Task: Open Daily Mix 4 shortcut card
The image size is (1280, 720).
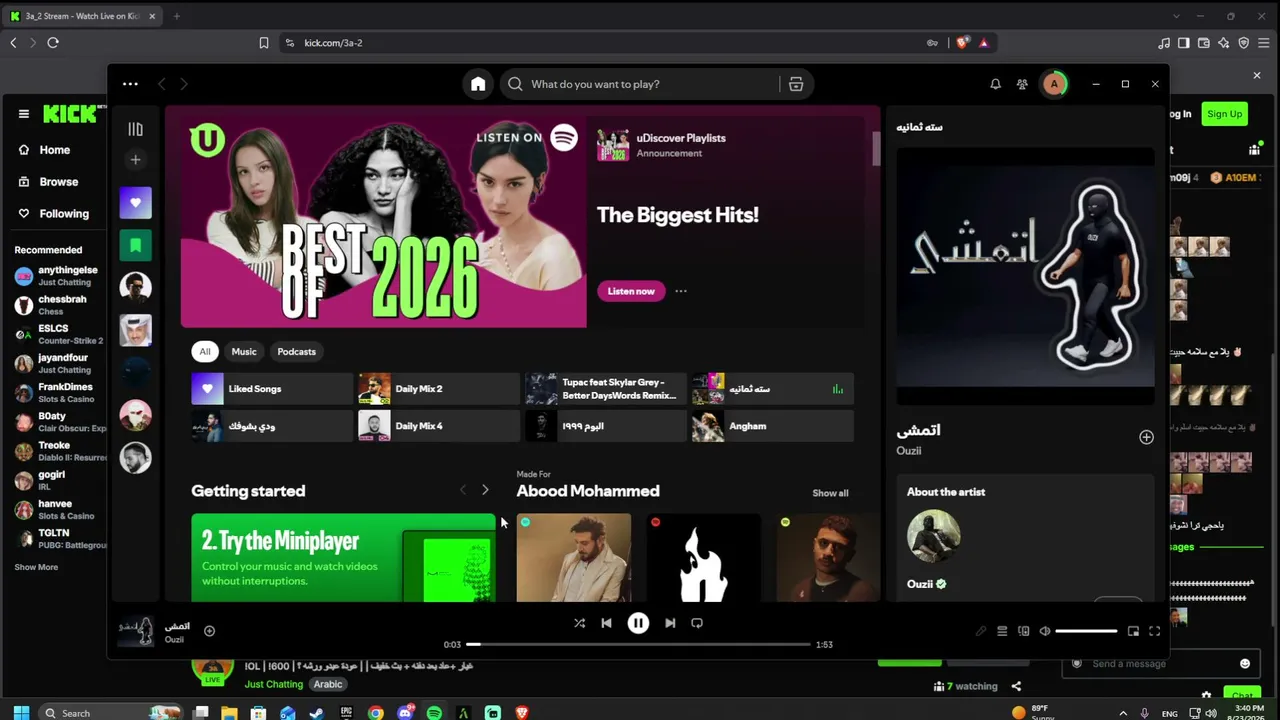Action: point(439,426)
